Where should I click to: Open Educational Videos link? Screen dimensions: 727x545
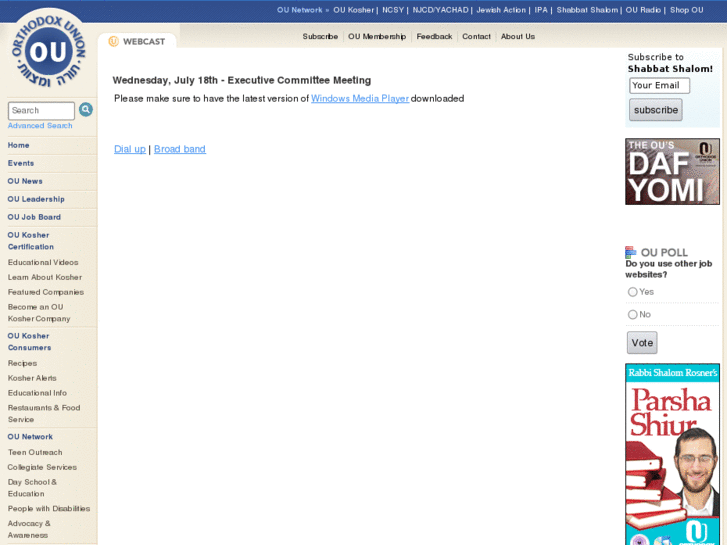point(43,263)
